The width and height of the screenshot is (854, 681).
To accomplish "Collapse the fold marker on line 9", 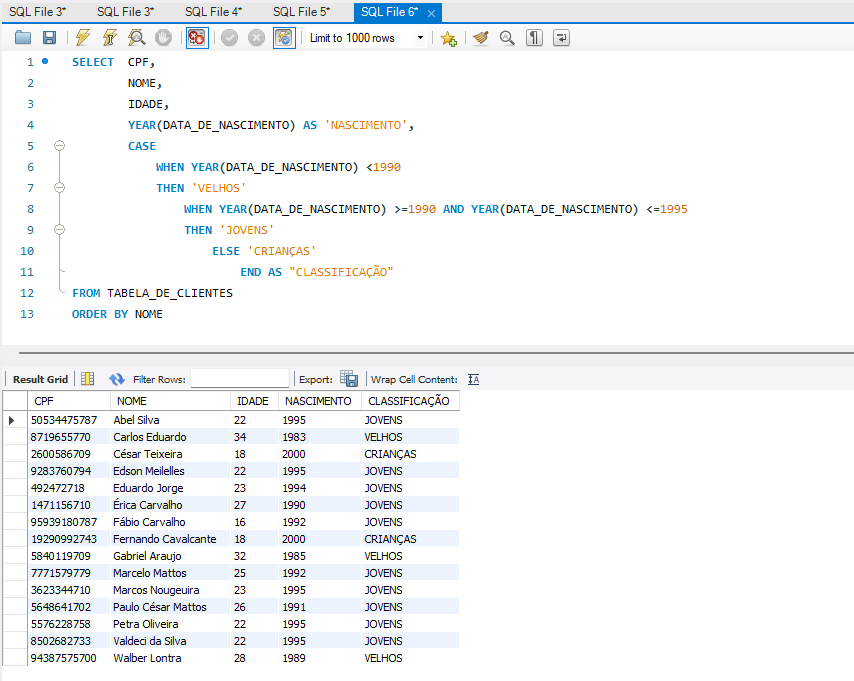I will point(59,229).
